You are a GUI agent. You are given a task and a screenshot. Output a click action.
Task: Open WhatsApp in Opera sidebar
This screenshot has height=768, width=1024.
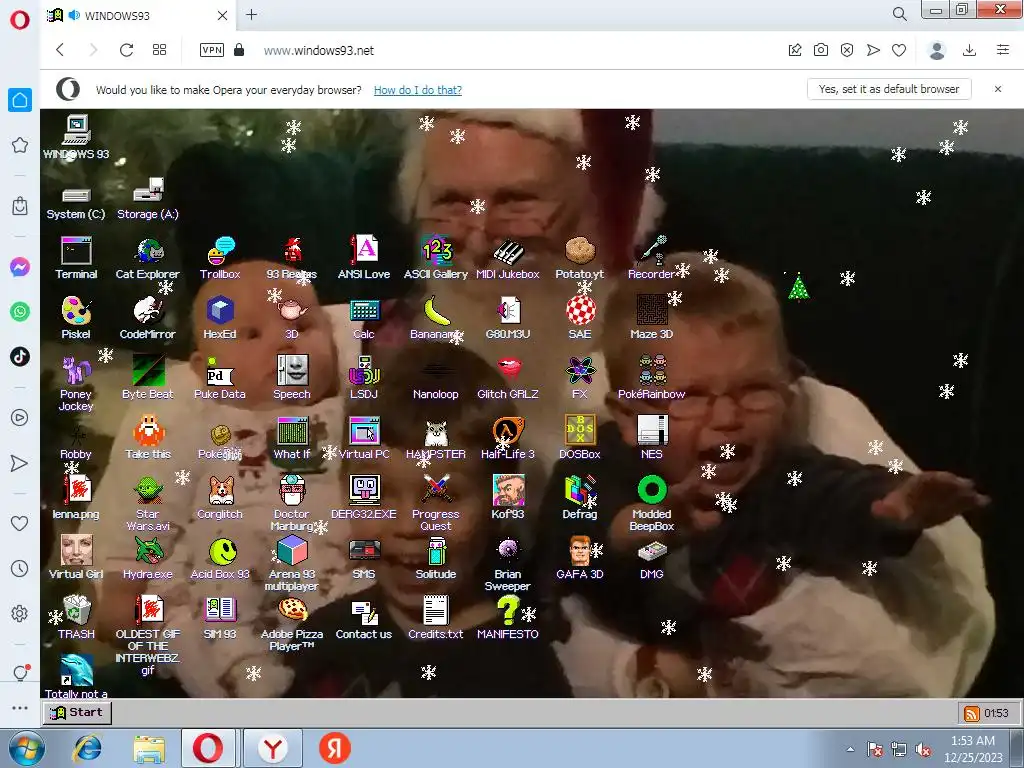pos(20,312)
